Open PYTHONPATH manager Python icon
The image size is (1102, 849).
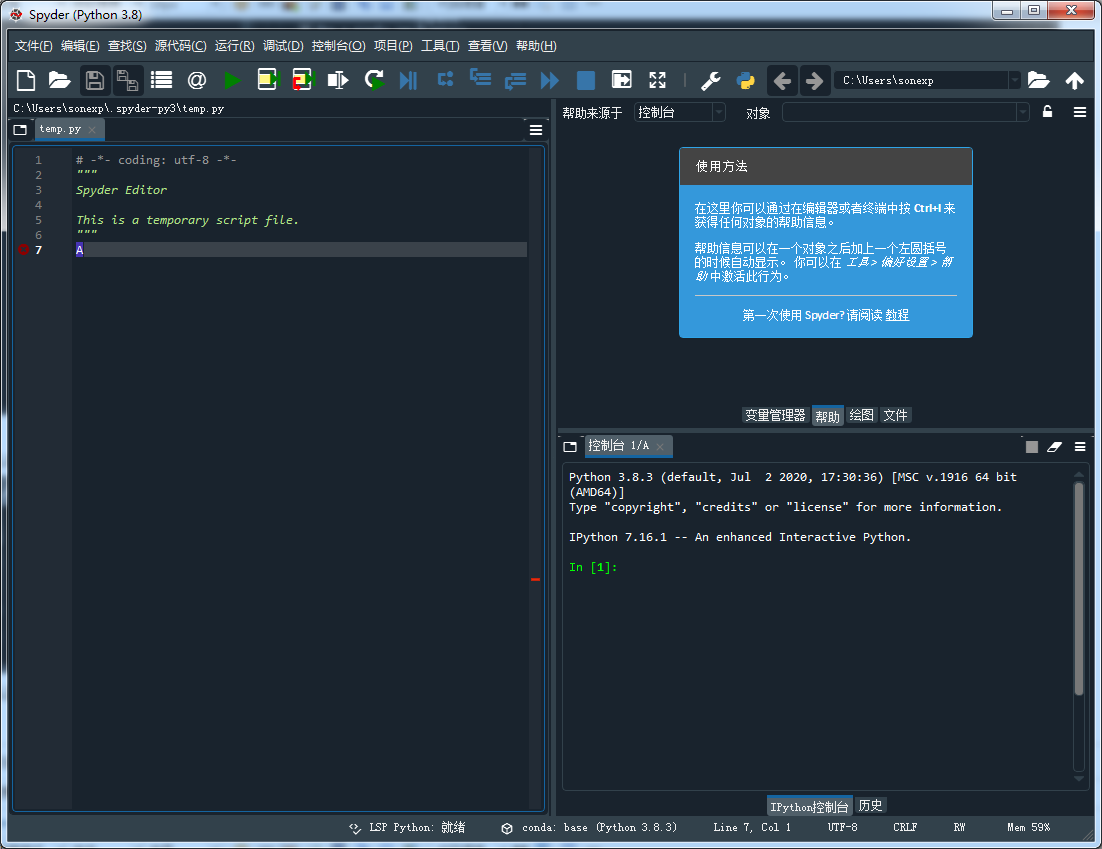746,81
